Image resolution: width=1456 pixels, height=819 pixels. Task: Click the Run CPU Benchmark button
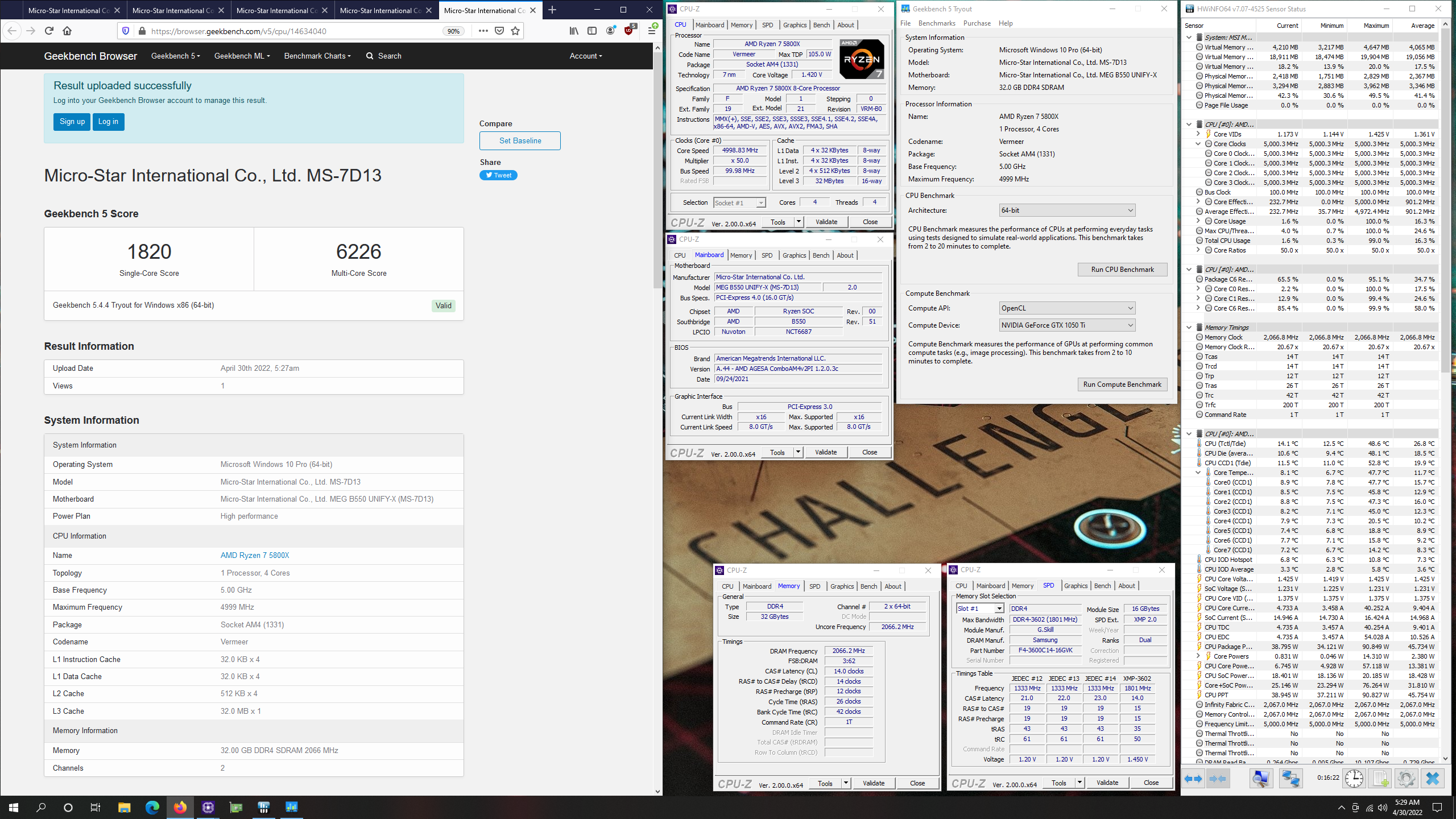pos(1122,270)
